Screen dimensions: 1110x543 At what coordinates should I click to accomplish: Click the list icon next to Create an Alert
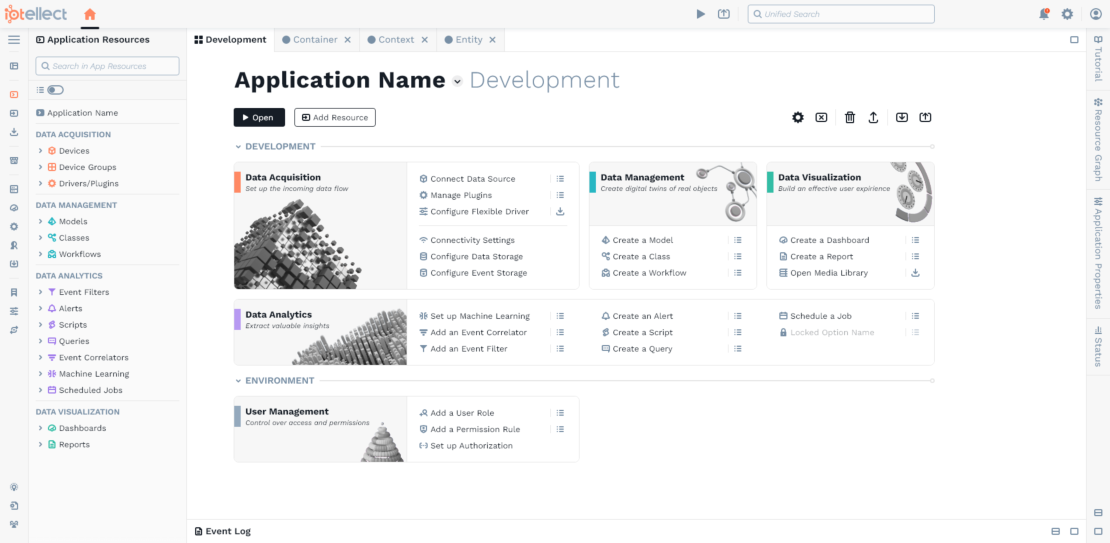pyautogui.click(x=738, y=316)
